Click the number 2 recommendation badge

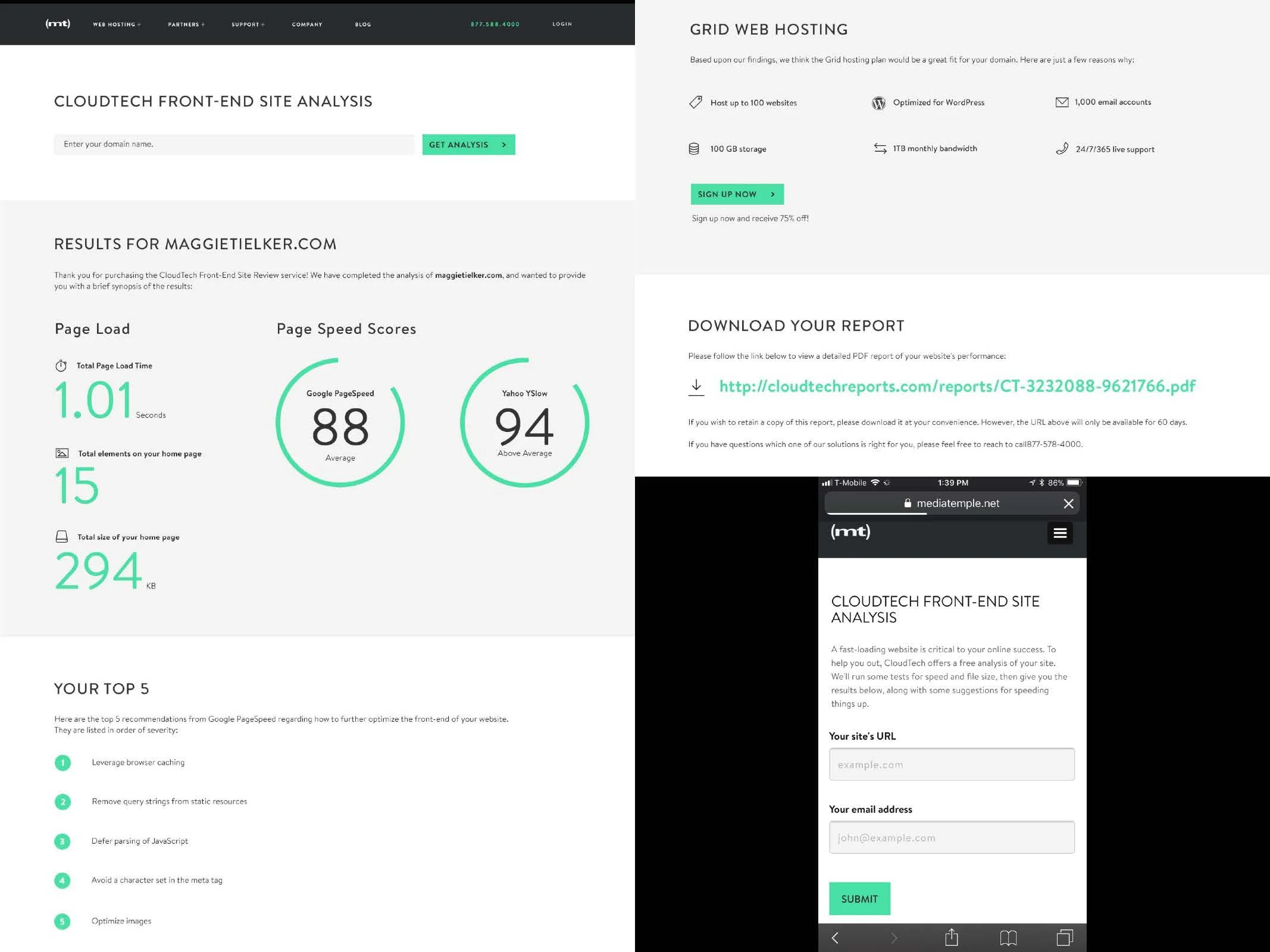point(62,802)
